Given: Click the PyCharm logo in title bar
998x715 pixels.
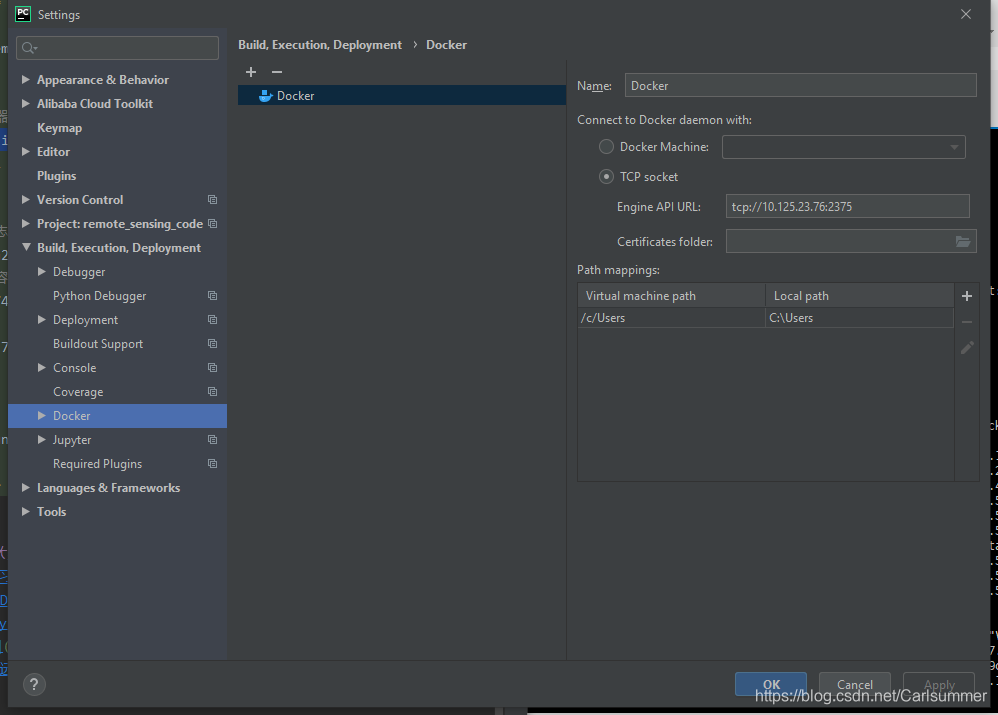Looking at the screenshot, I should (x=23, y=14).
